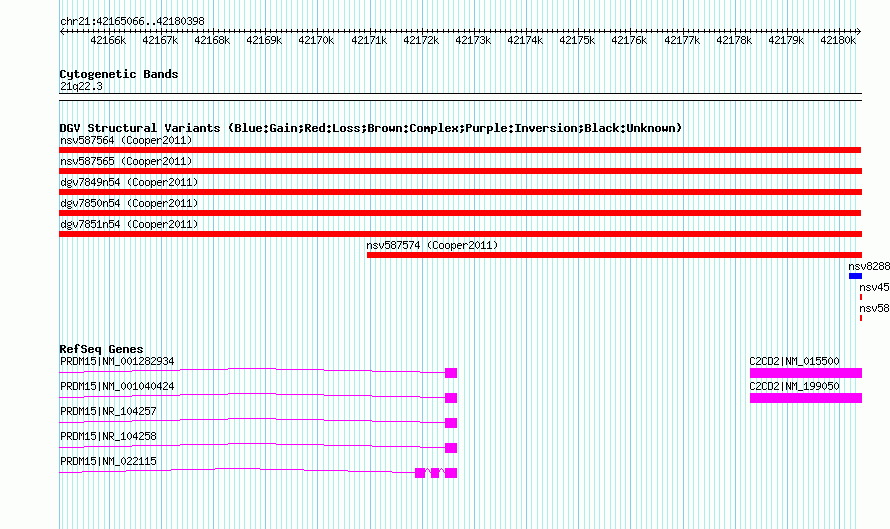Click the 42173k ruler tick label
Viewport: 890px width, 529px height.
tap(473, 40)
